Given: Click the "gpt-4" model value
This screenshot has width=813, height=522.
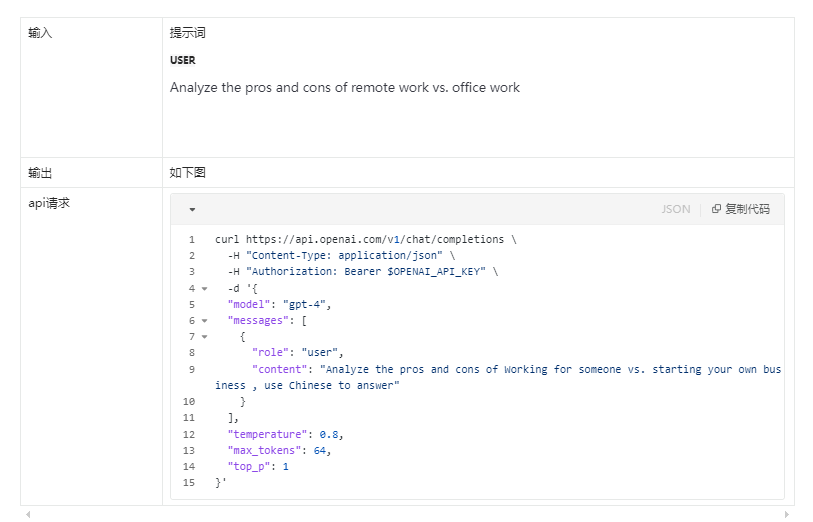Looking at the screenshot, I should [304, 304].
